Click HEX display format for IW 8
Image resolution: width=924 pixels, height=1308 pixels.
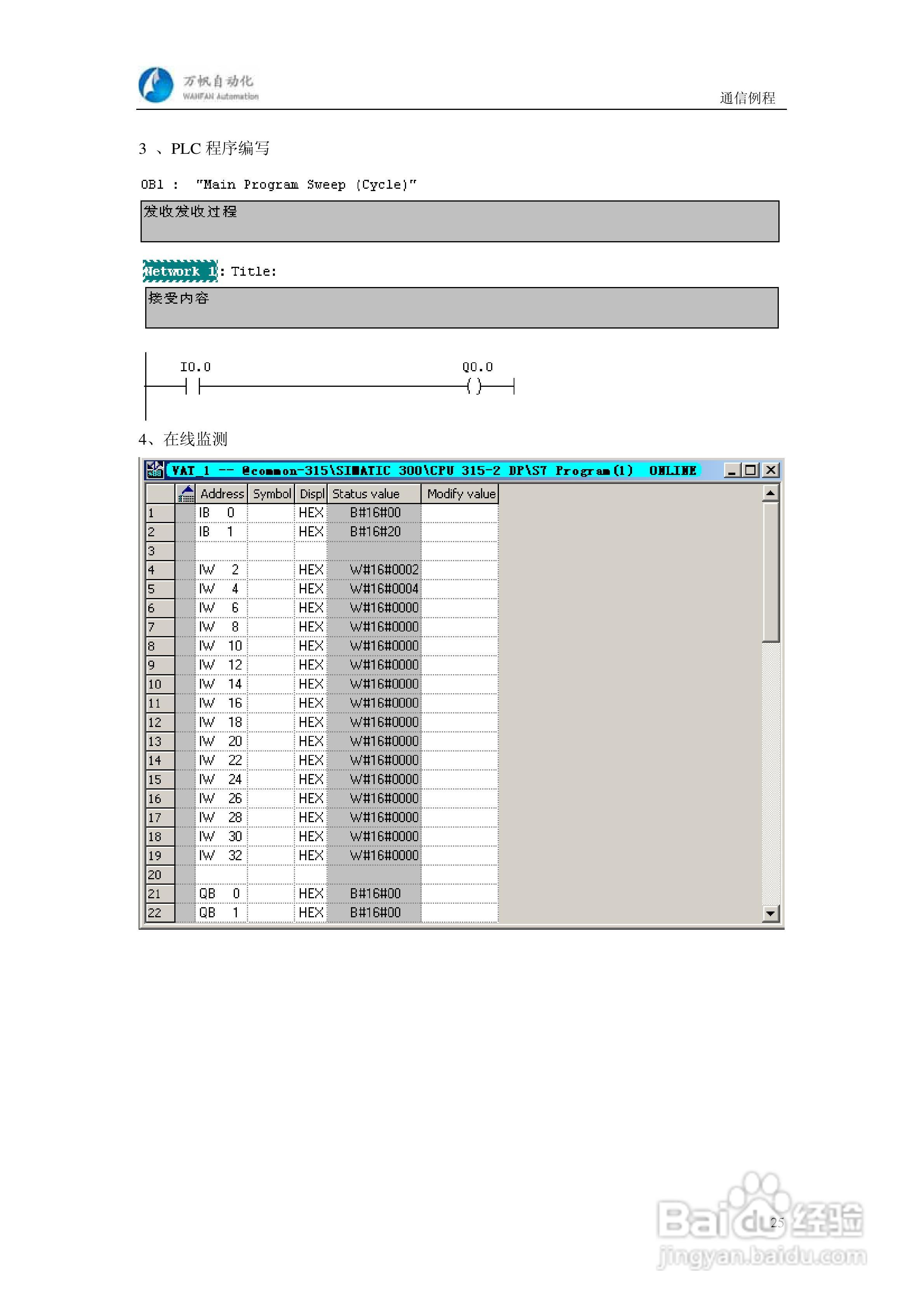311,627
